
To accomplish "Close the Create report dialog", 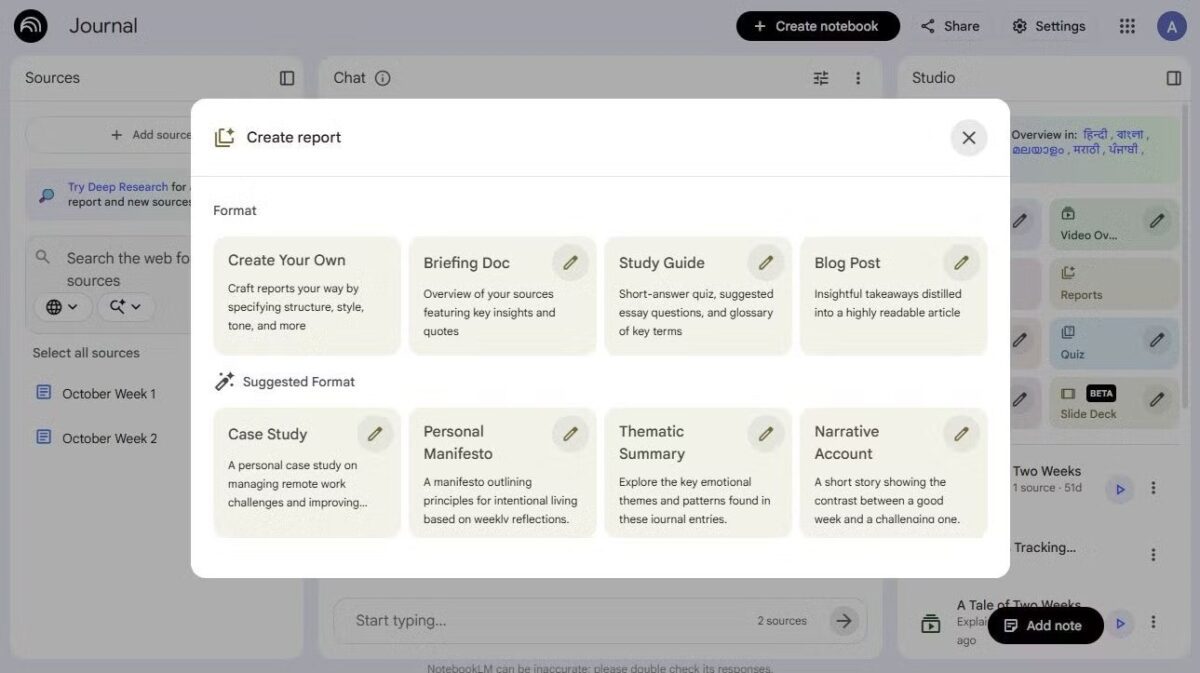I will pyautogui.click(x=968, y=138).
